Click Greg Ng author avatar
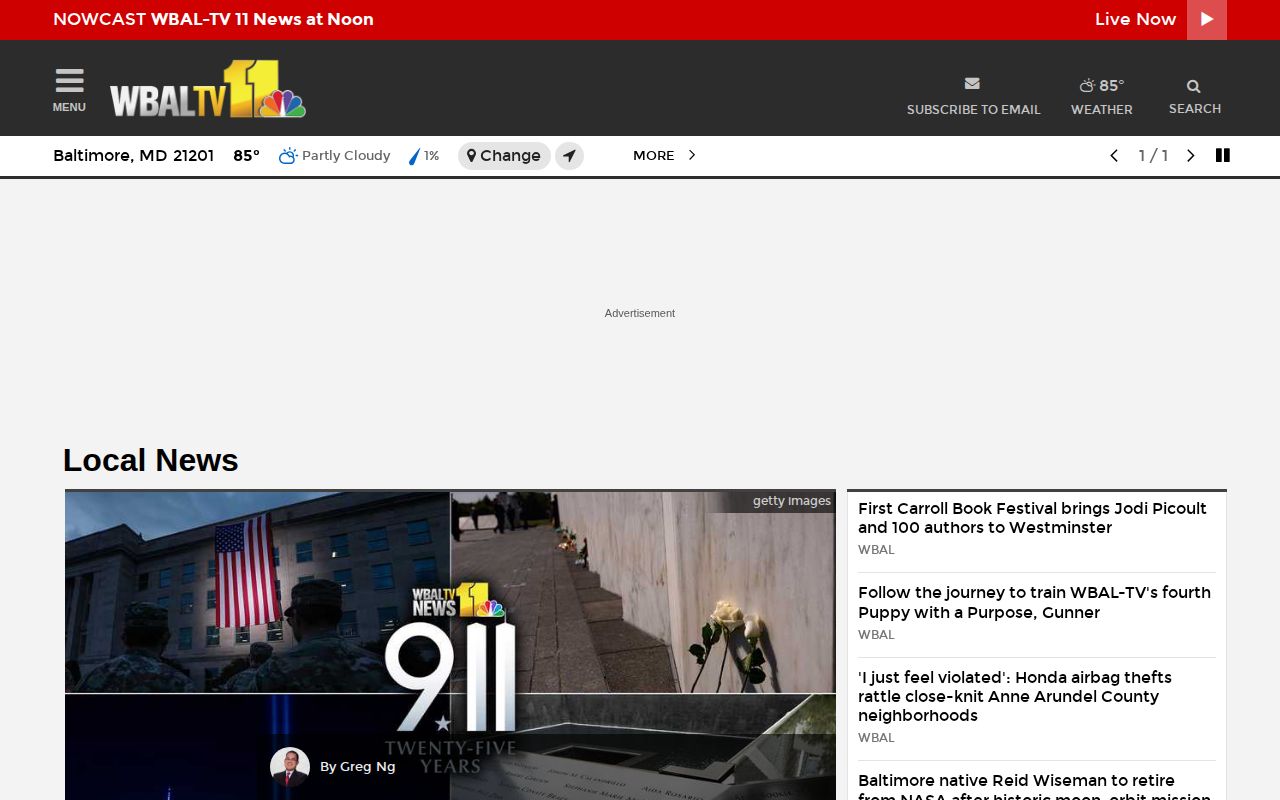Screen dimensions: 1280x800 pyautogui.click(x=290, y=767)
